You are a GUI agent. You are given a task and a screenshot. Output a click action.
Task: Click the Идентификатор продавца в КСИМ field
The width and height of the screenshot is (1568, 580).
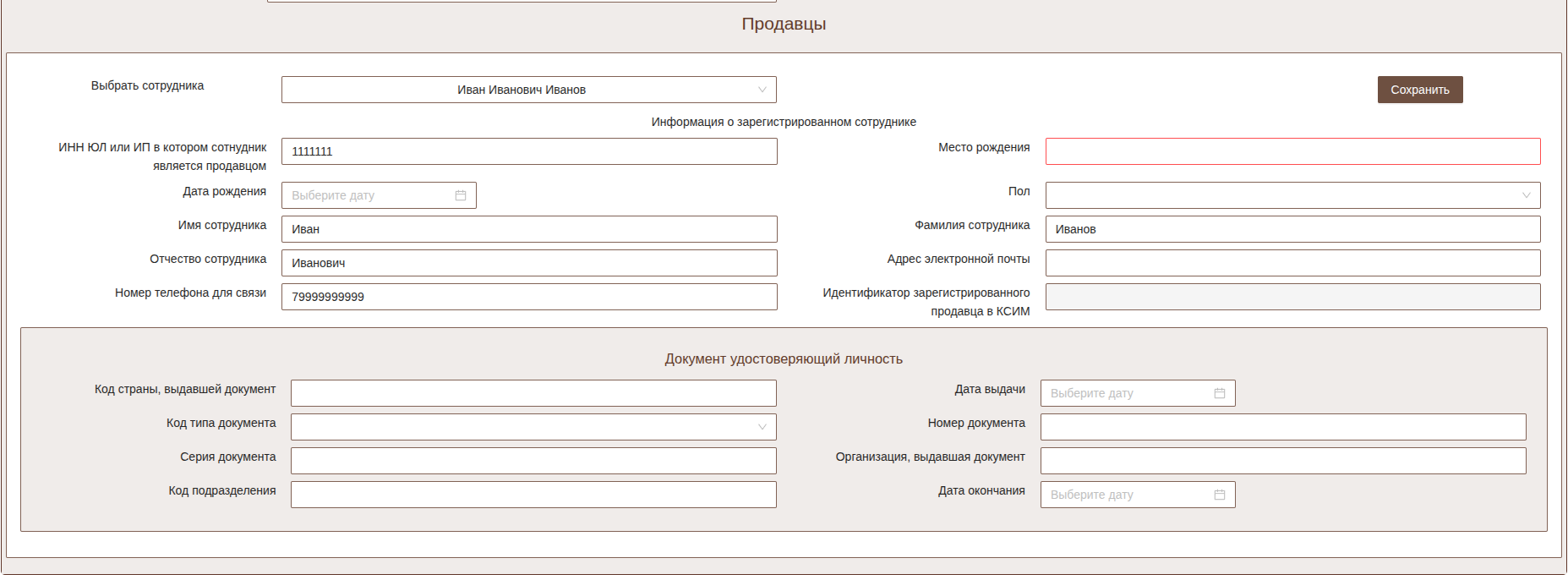[1292, 297]
